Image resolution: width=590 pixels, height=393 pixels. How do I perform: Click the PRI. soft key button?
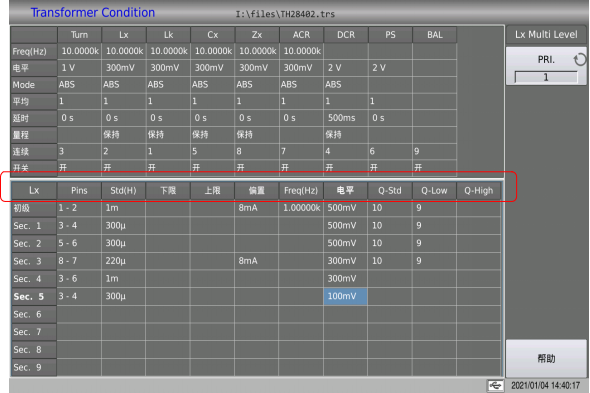pos(546,66)
